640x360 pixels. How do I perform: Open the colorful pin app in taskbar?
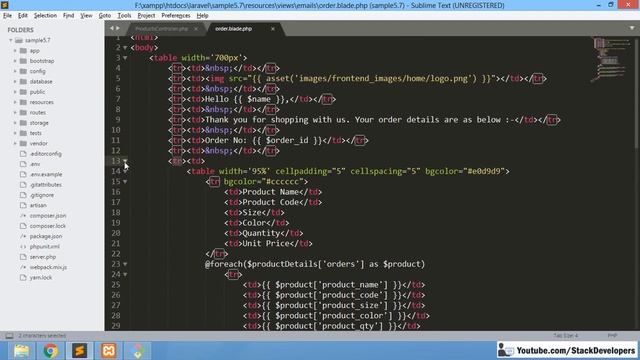coord(138,351)
